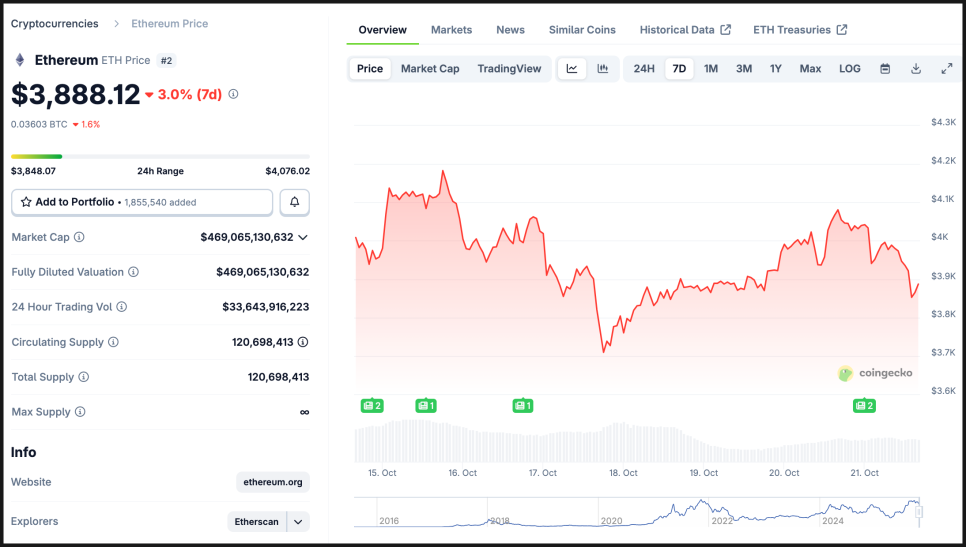Download the chart data
The height and width of the screenshot is (547, 966).
[916, 69]
